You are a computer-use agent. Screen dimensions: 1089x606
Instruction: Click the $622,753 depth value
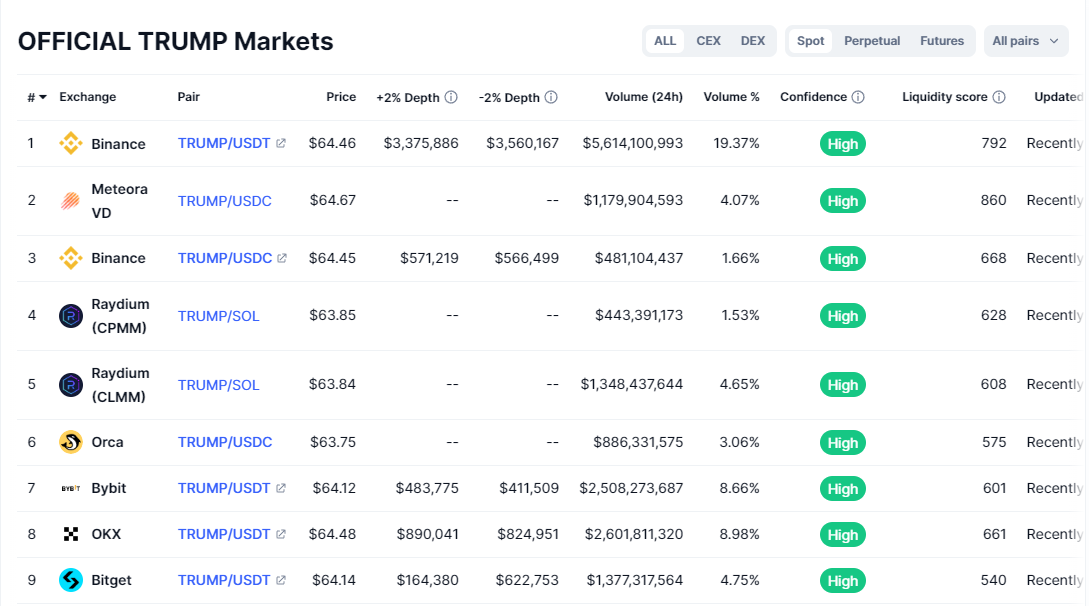pyautogui.click(x=526, y=580)
